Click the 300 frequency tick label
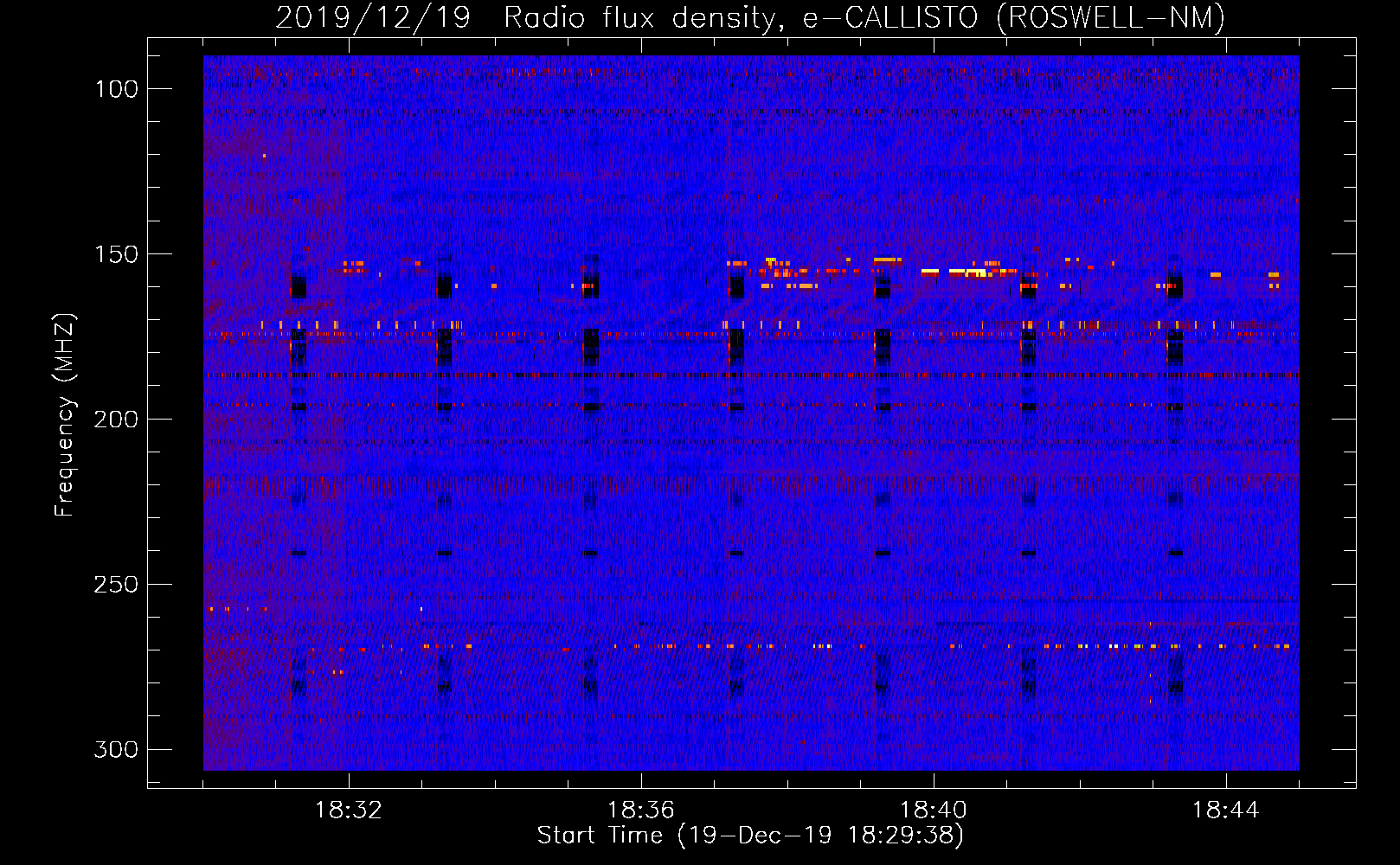Image resolution: width=1400 pixels, height=865 pixels. click(116, 749)
